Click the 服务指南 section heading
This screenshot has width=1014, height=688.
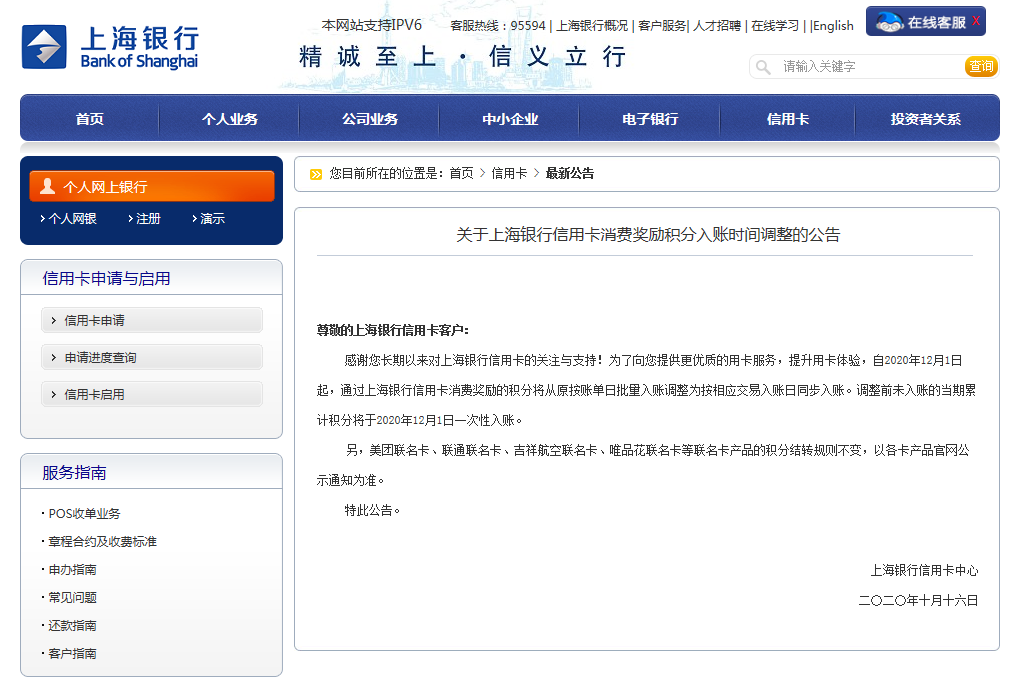click(x=74, y=473)
